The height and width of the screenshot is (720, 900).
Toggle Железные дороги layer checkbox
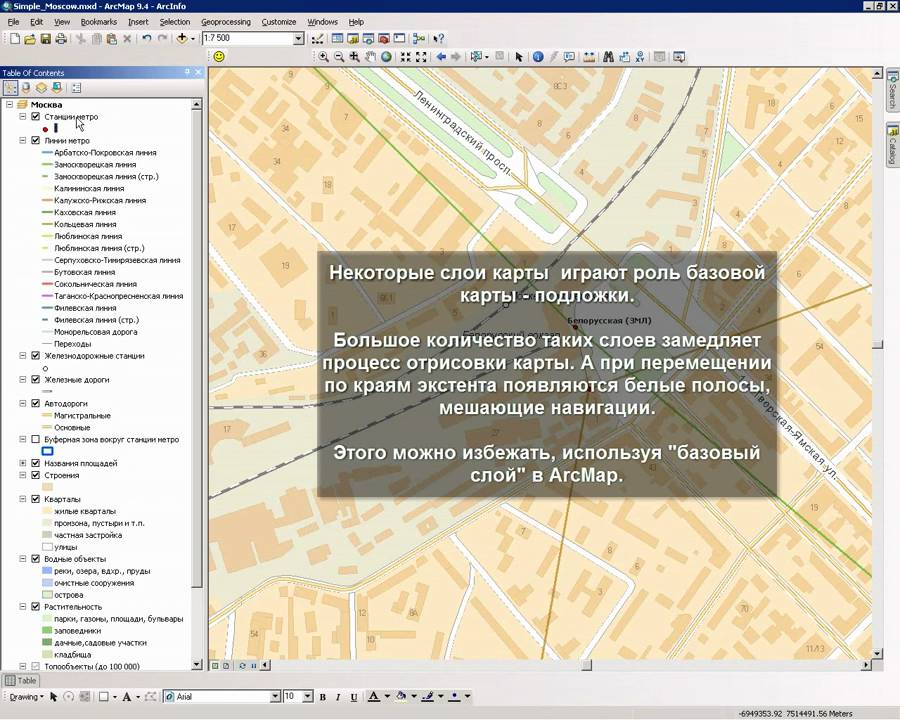pyautogui.click(x=36, y=380)
